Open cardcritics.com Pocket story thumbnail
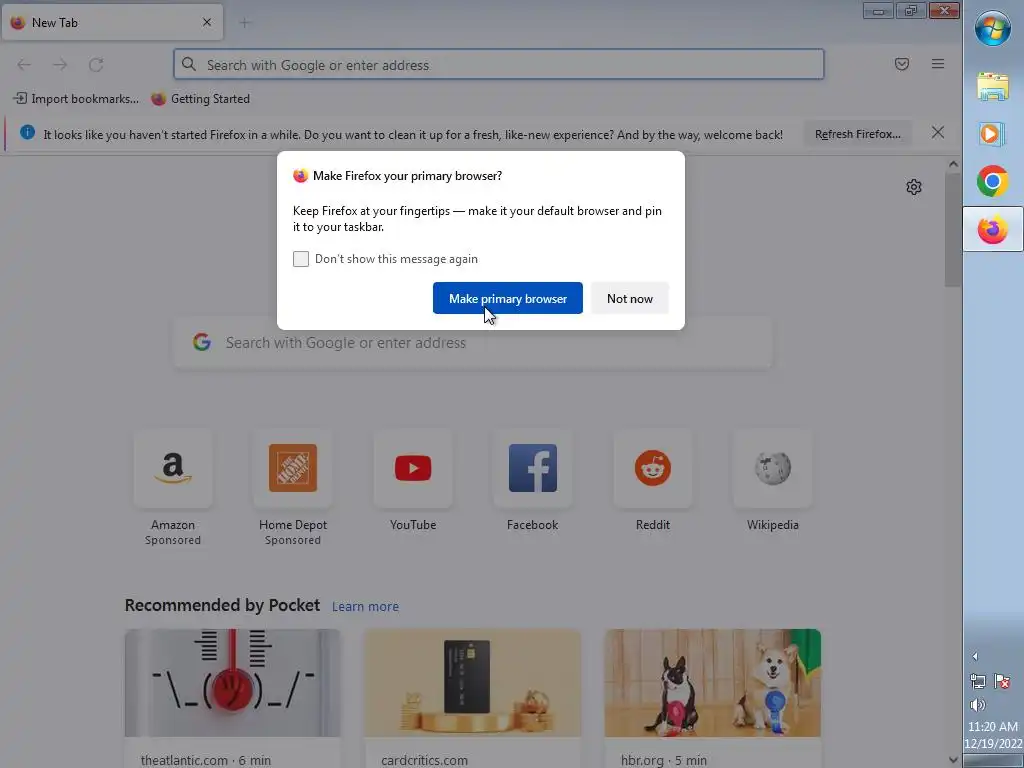 click(472, 683)
